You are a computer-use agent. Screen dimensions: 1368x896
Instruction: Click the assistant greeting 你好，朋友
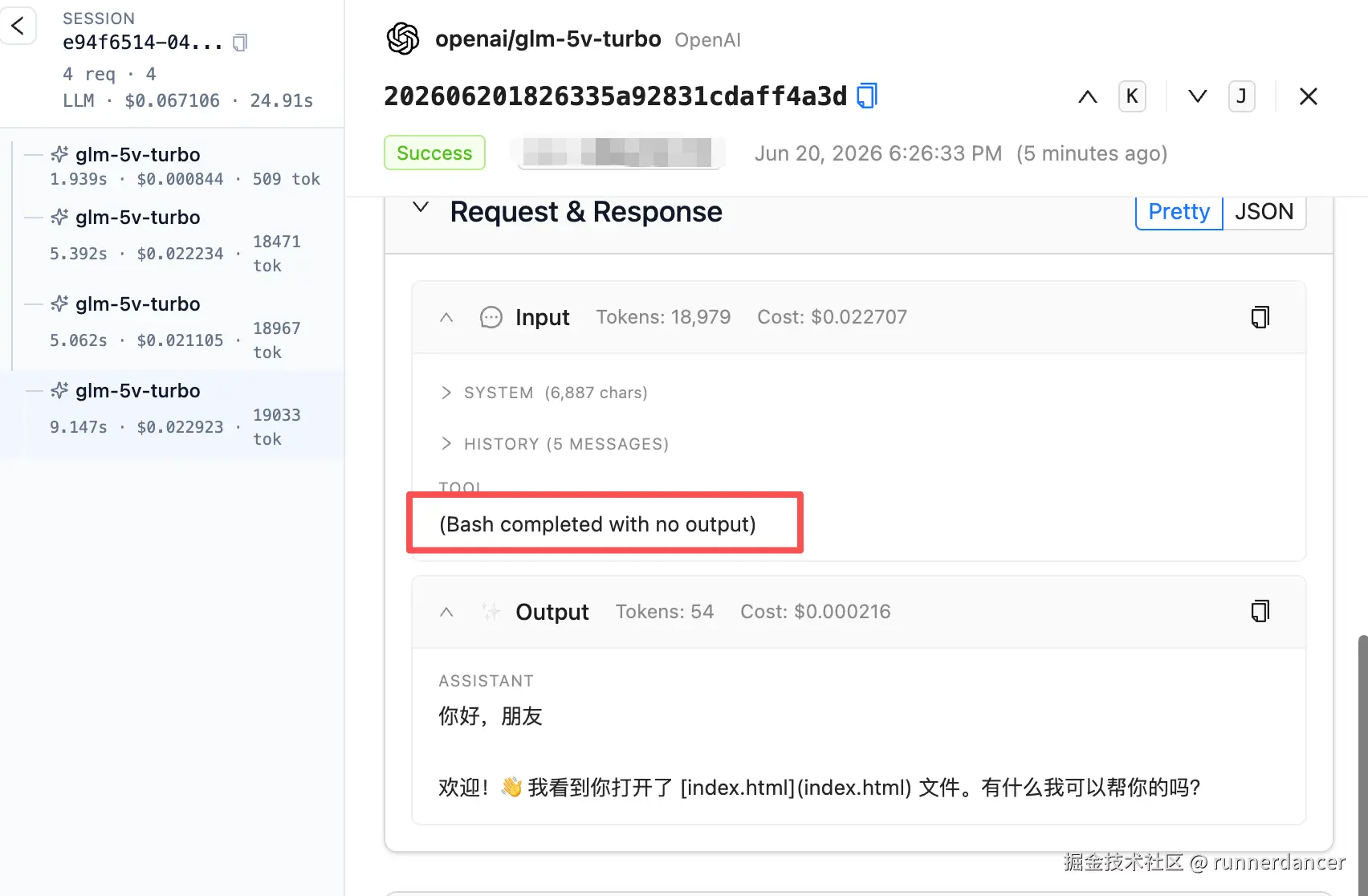click(x=491, y=715)
